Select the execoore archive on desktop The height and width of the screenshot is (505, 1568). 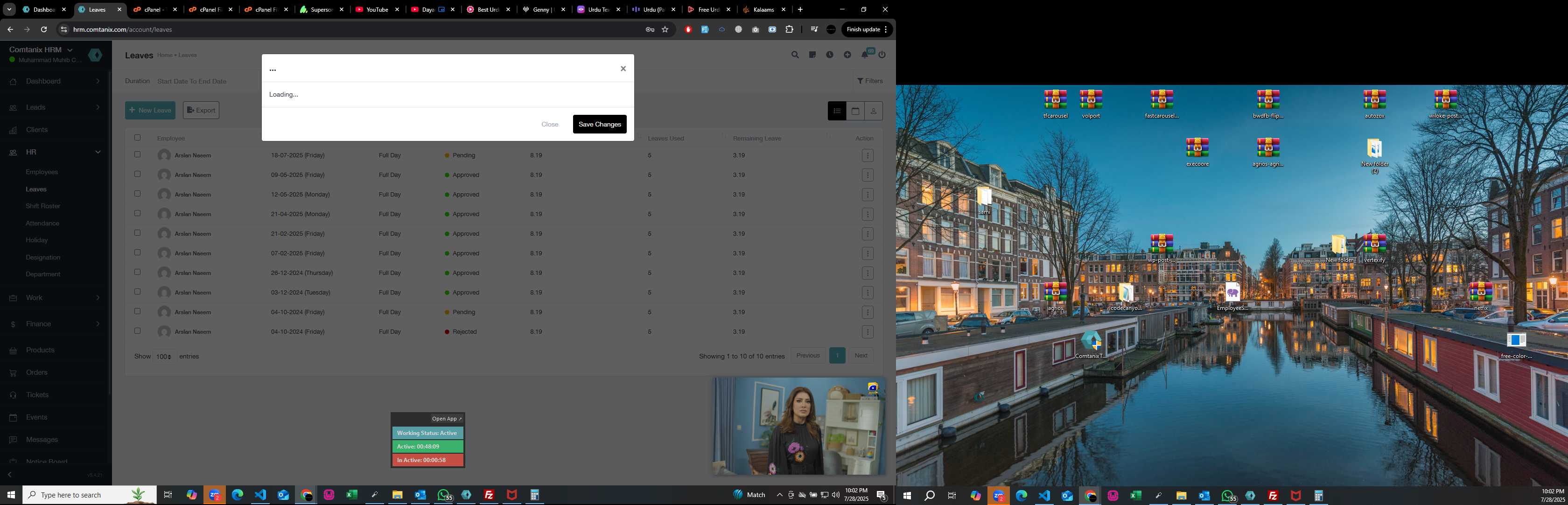1197,153
